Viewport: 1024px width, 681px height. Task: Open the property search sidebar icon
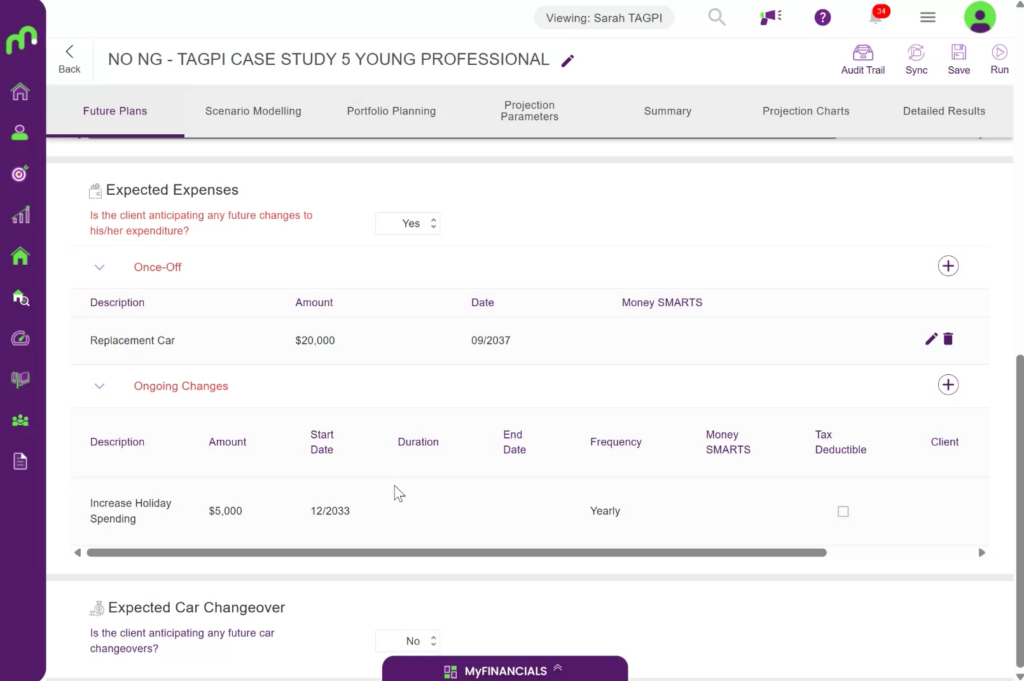tap(20, 298)
